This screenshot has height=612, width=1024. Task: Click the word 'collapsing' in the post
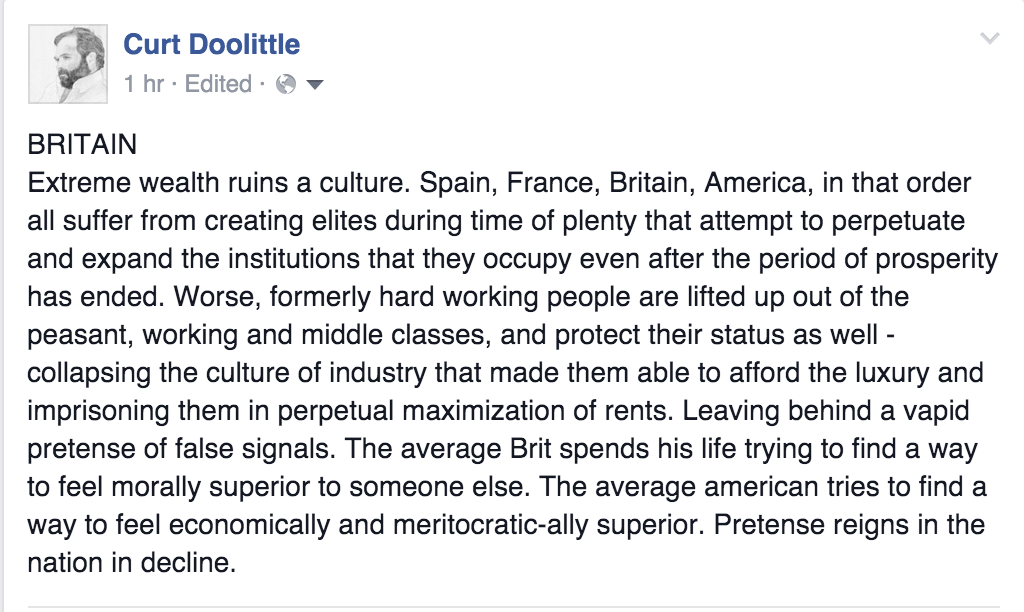82,373
